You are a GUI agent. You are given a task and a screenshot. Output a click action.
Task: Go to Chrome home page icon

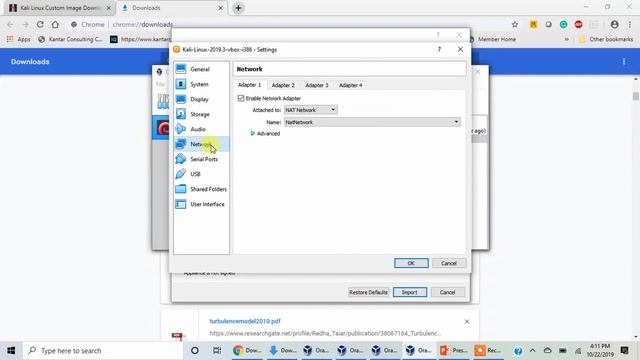click(x=55, y=24)
